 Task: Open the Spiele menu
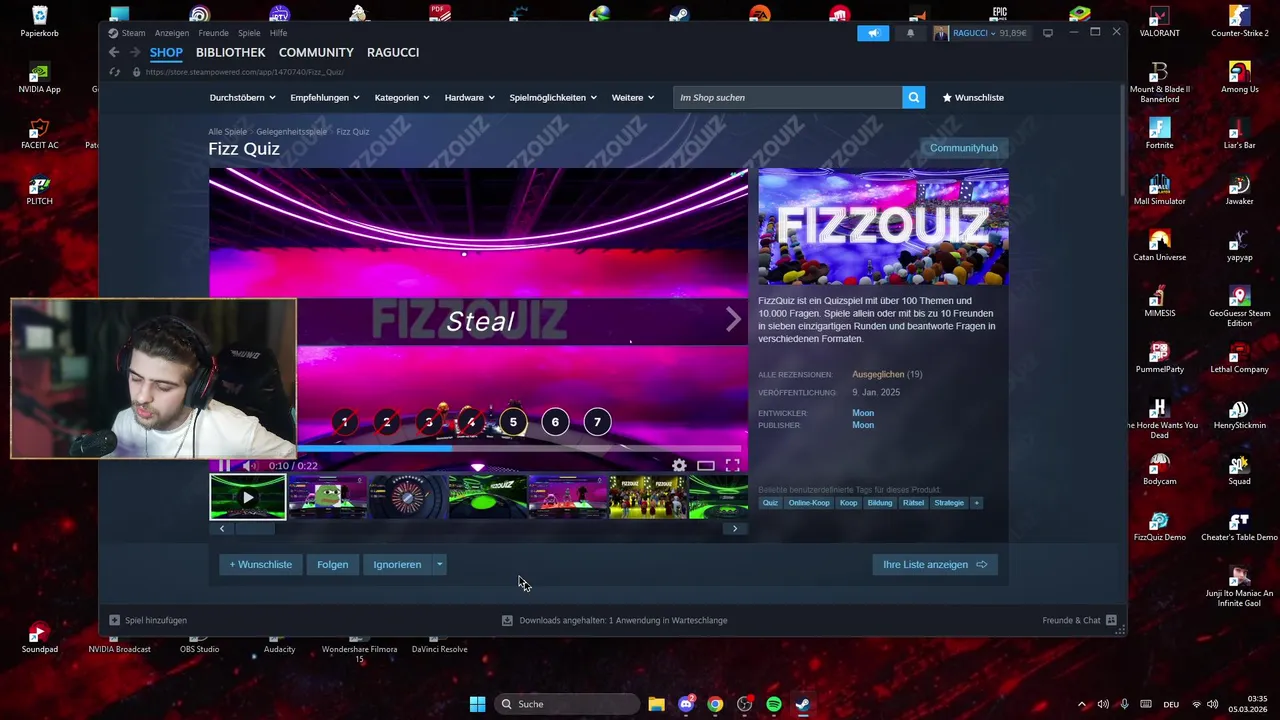point(249,33)
